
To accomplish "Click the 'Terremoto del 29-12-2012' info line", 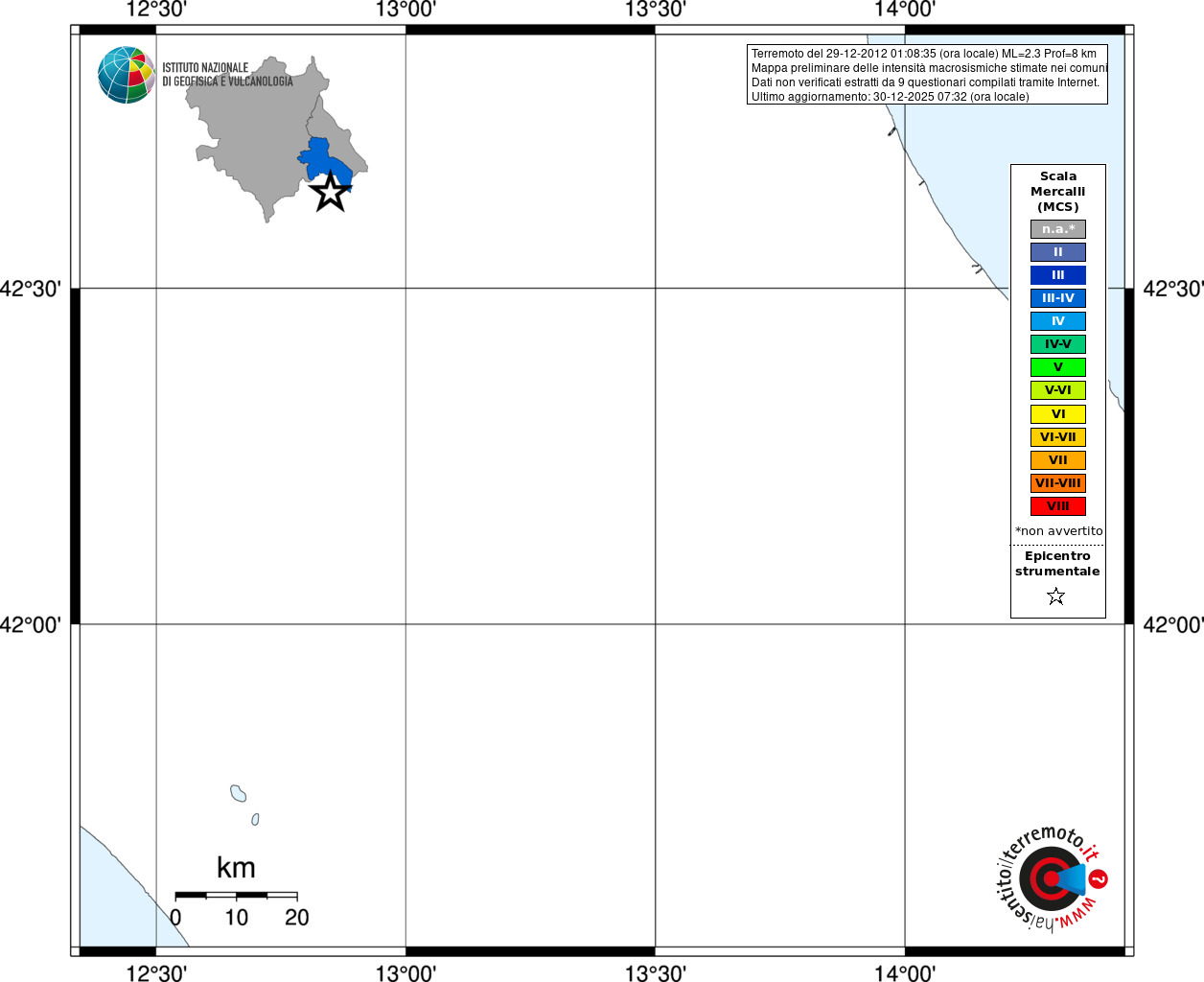I will pos(924,54).
